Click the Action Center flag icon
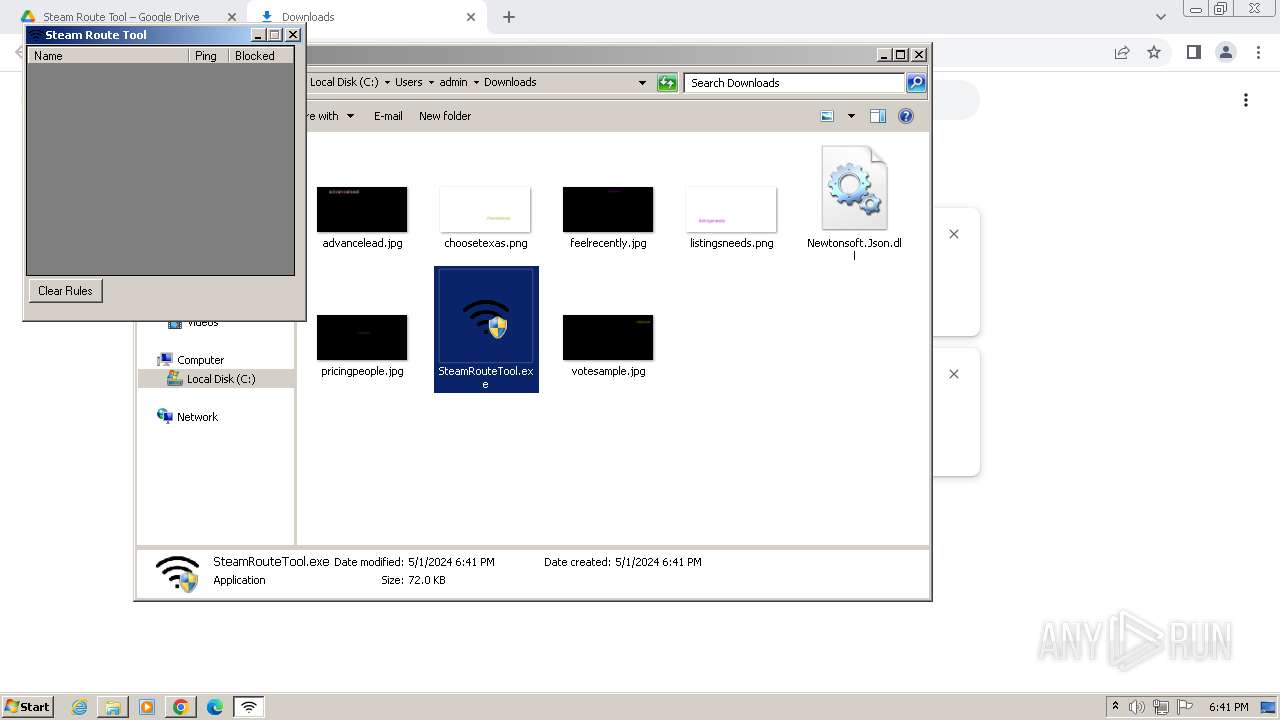Viewport: 1280px width, 720px height. coord(1185,707)
